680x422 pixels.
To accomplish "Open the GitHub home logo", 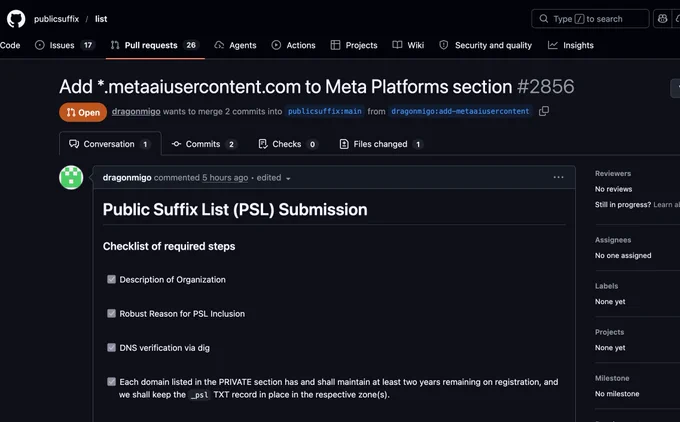I will pyautogui.click(x=16, y=19).
